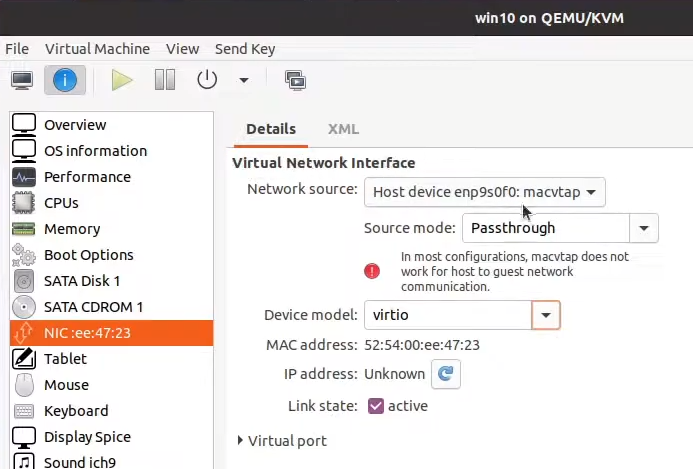Select the Tablet list entry label

coord(65,359)
